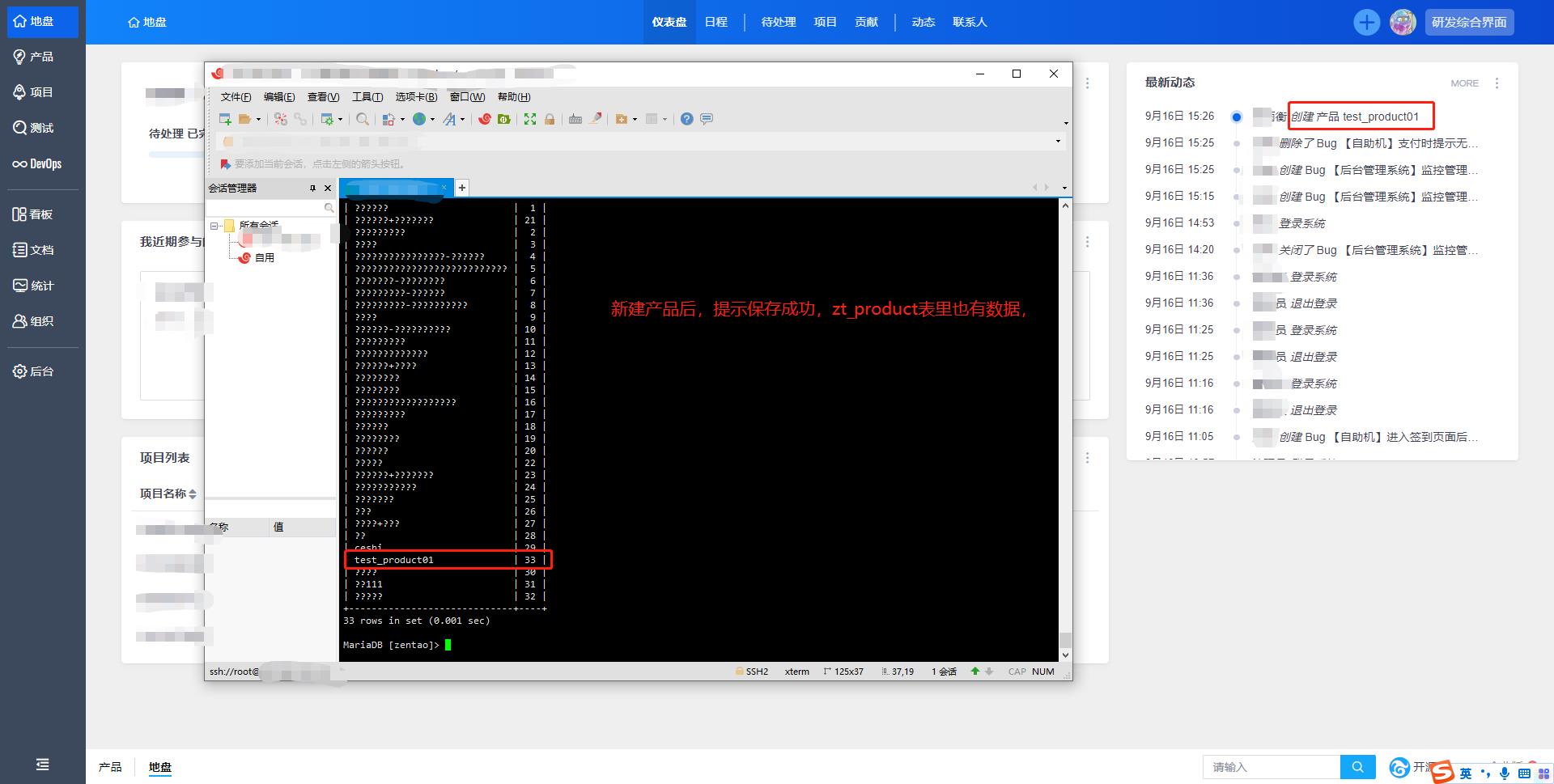
Task: Open the font 'A' dropdown arrow
Action: (462, 120)
